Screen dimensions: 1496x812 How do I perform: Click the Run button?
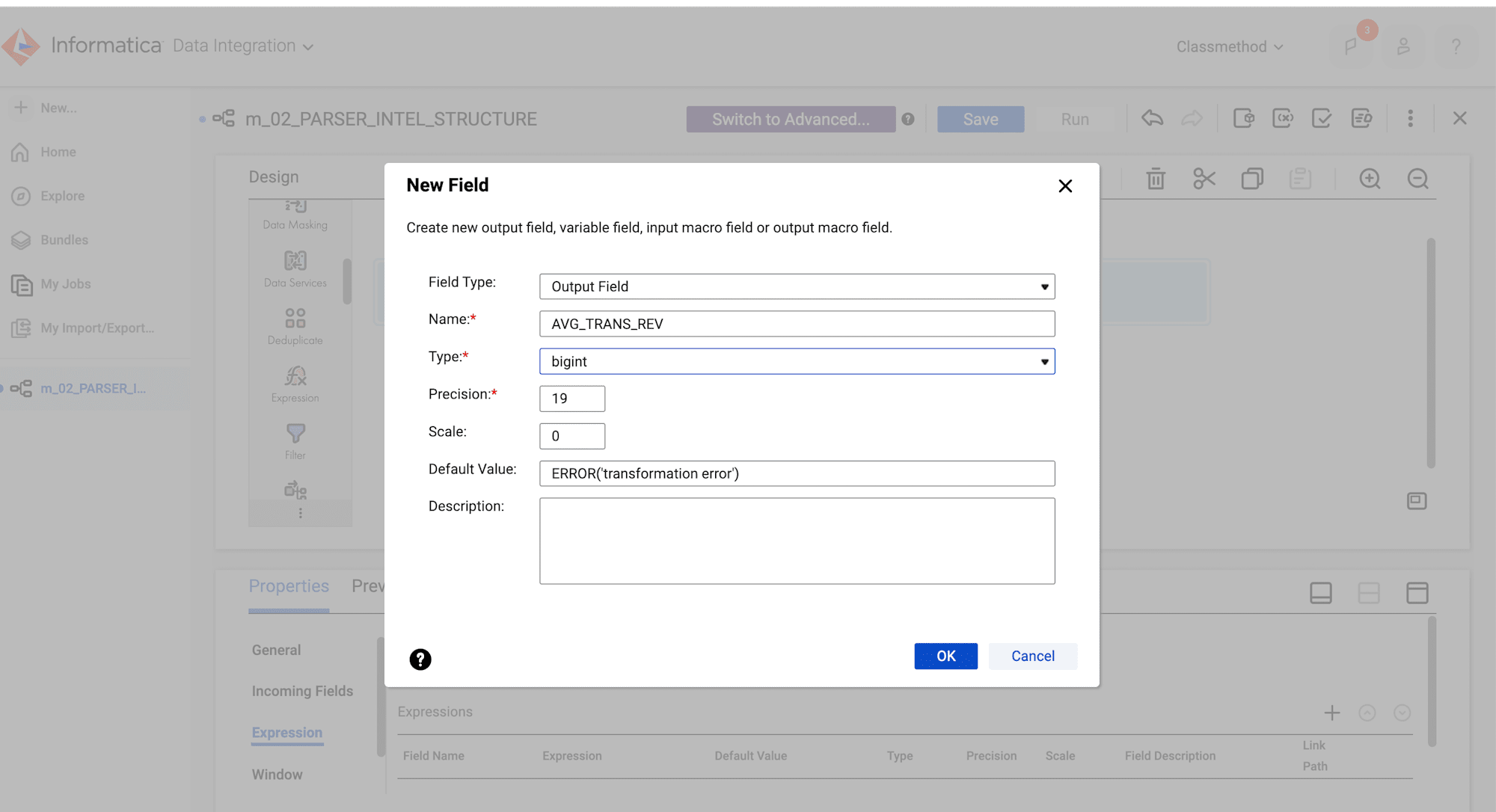click(x=1075, y=119)
